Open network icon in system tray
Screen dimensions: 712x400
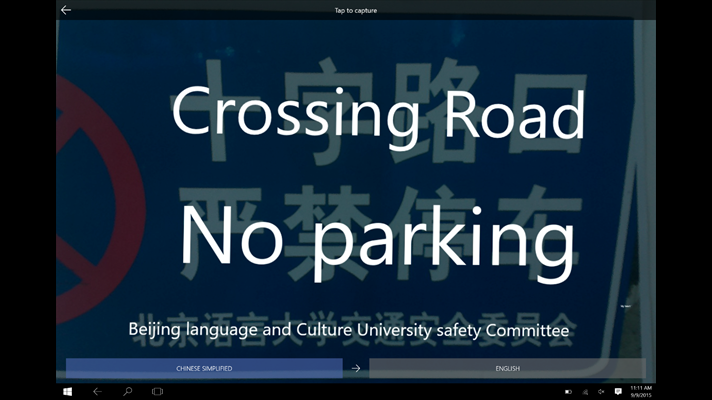(585, 391)
